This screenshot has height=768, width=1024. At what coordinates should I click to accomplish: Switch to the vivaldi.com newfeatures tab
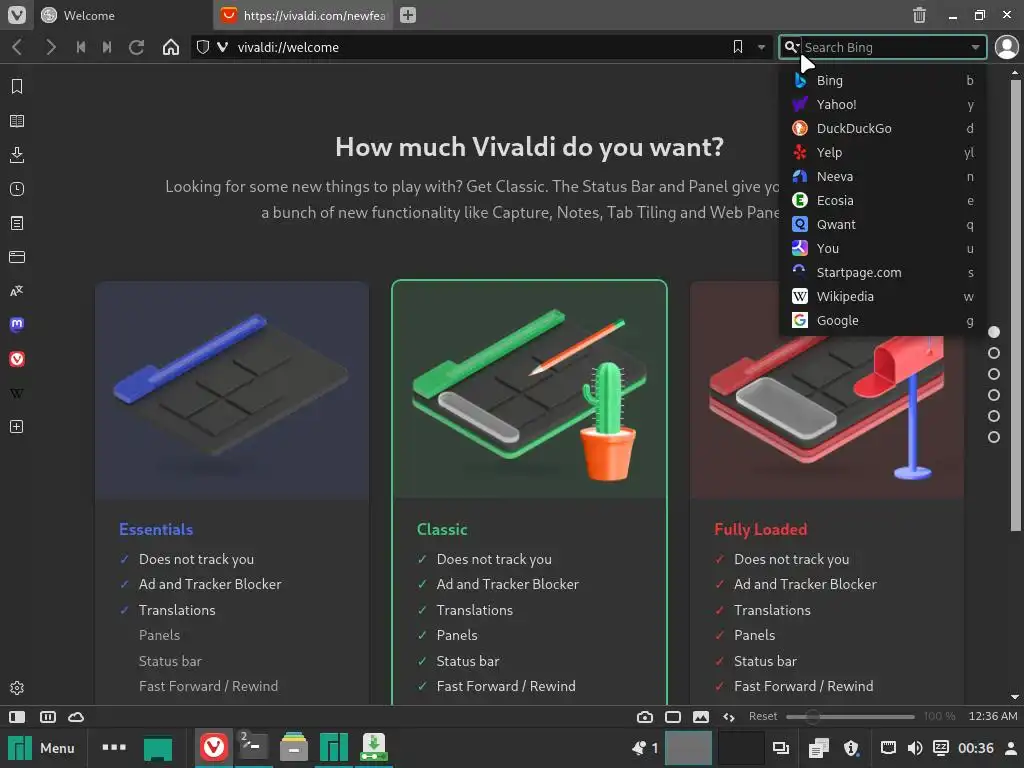click(305, 15)
